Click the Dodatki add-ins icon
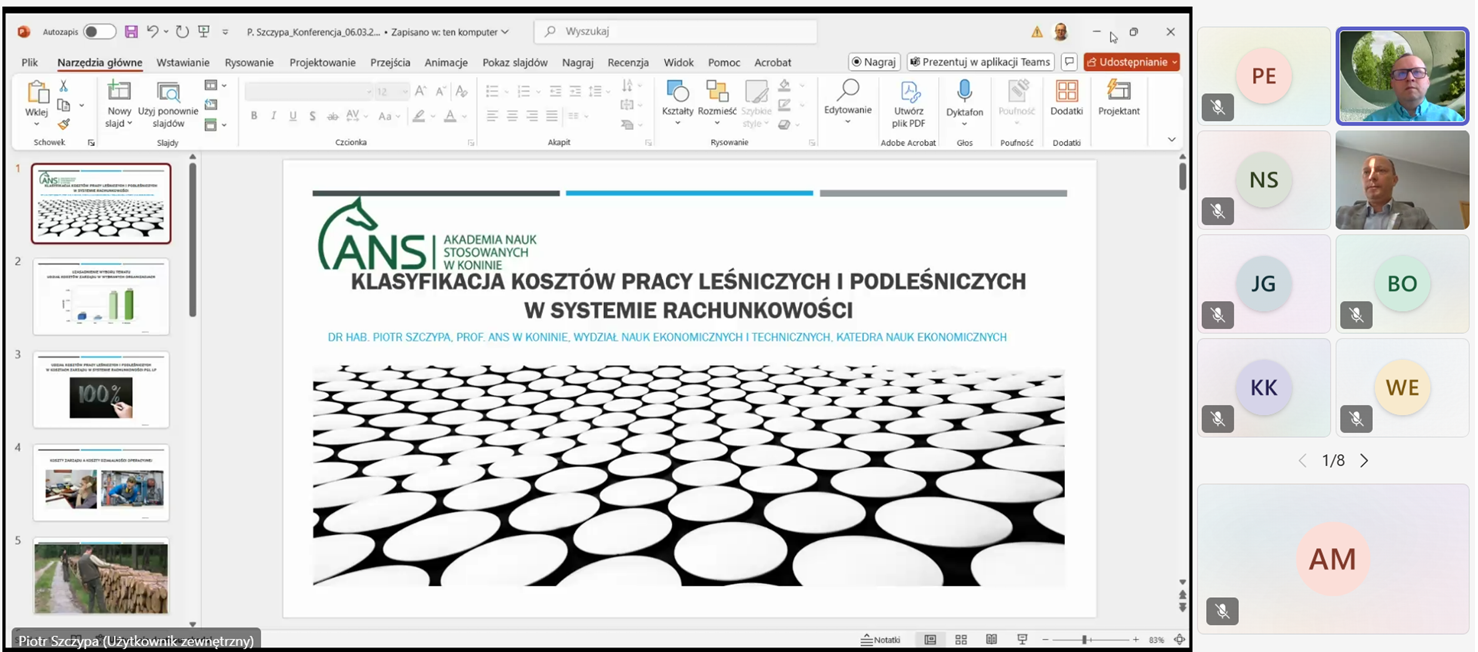The width and height of the screenshot is (1478, 652). (x=1066, y=93)
